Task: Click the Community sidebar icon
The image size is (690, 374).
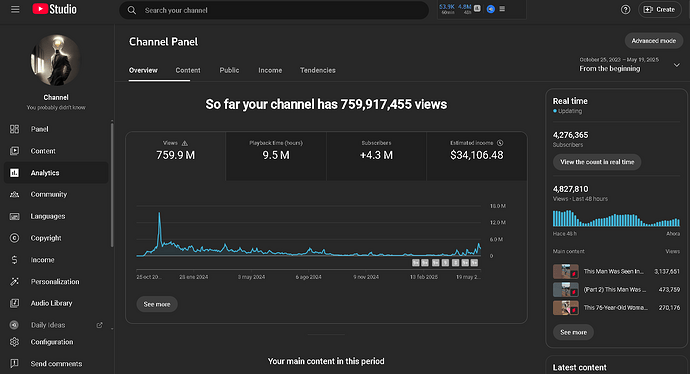Action: [x=15, y=194]
